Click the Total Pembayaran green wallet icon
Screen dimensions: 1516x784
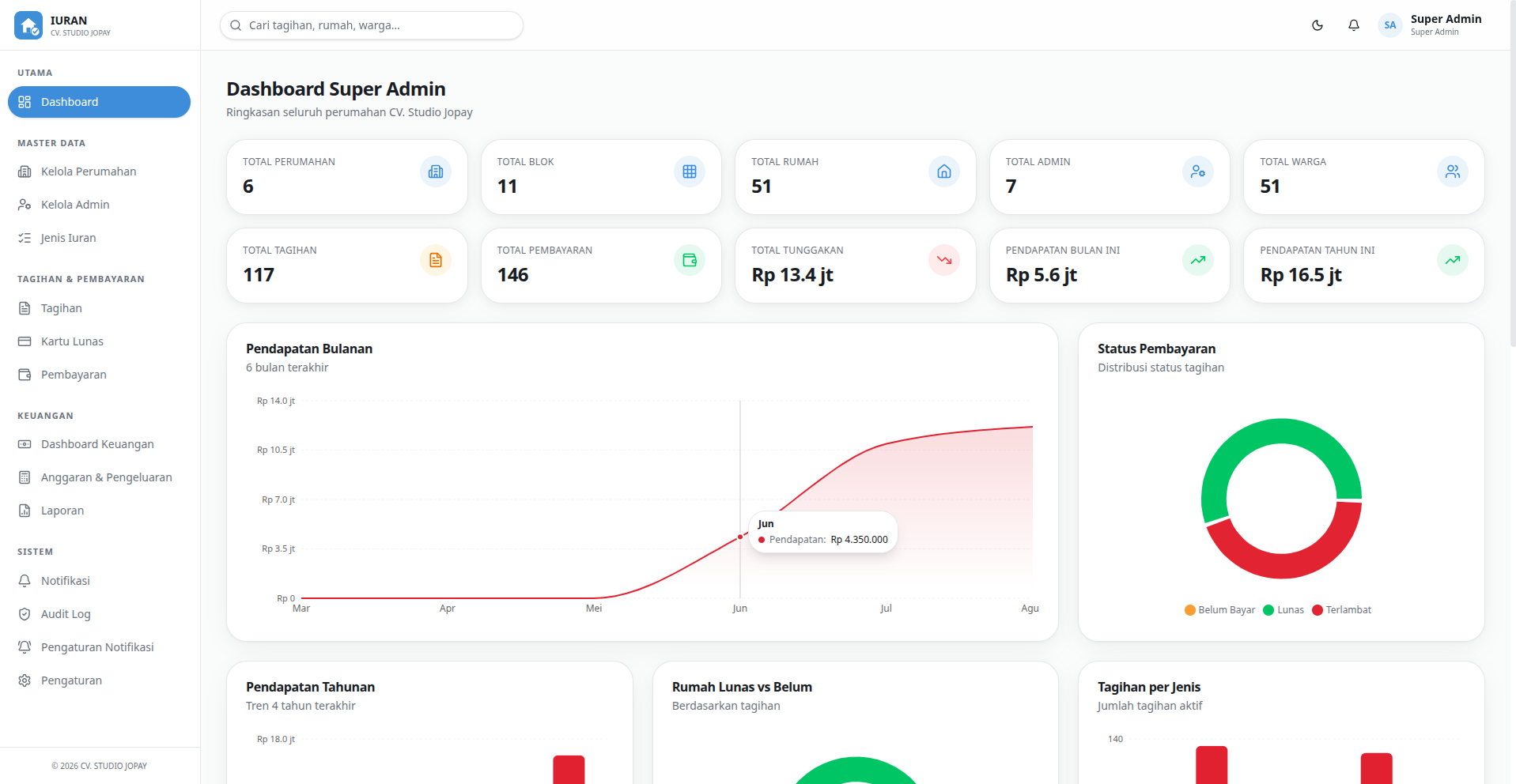690,260
